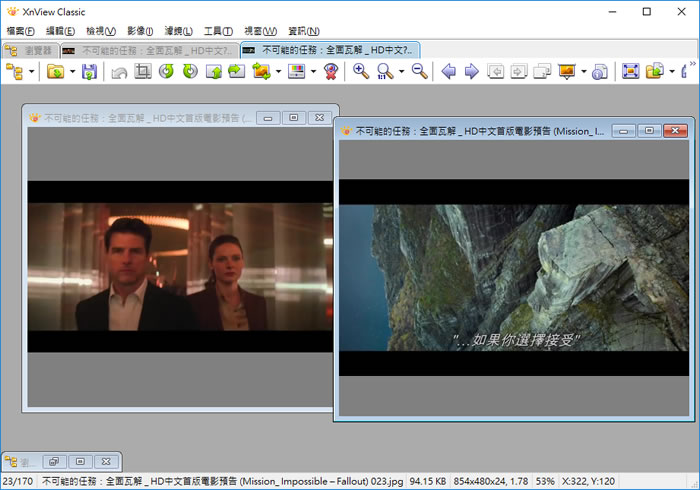The width and height of the screenshot is (700, 490).
Task: Click the red-eye correction icon
Action: 331,71
